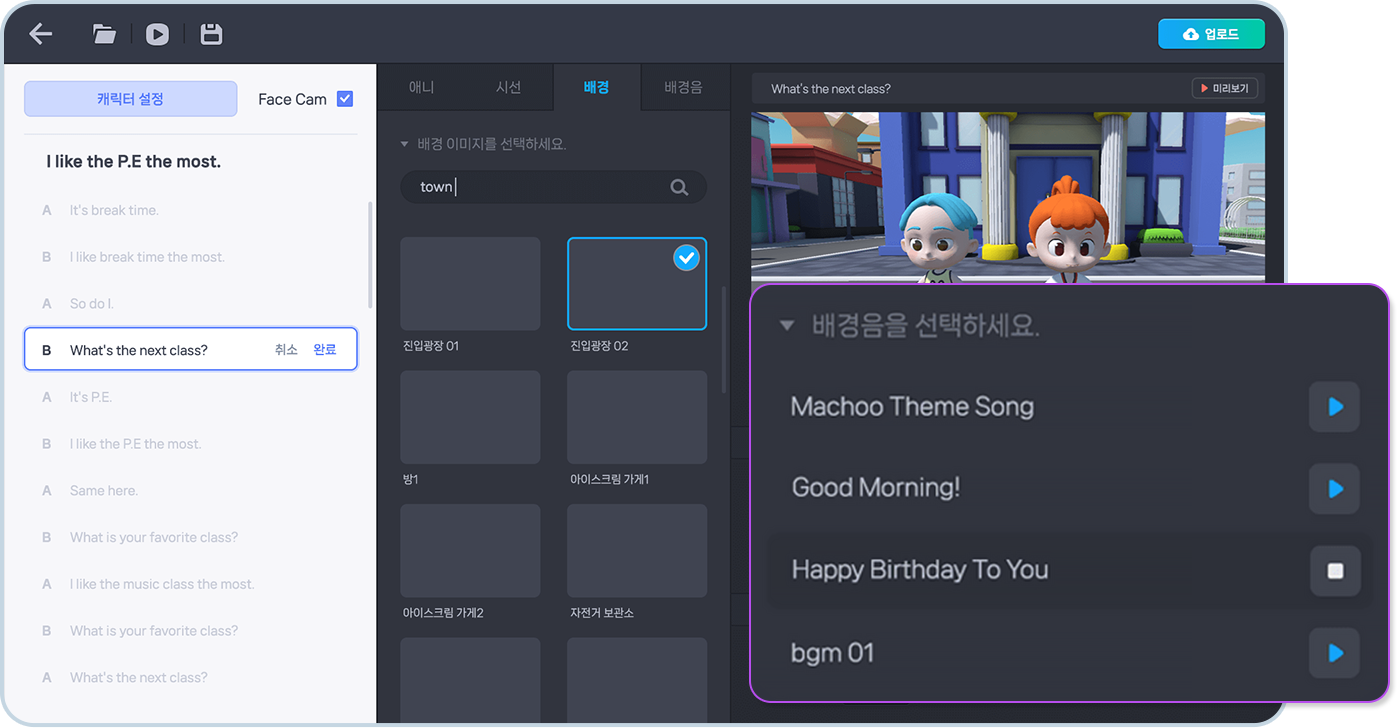1397x728 pixels.
Task: Play bgm 01 track
Action: click(1335, 653)
